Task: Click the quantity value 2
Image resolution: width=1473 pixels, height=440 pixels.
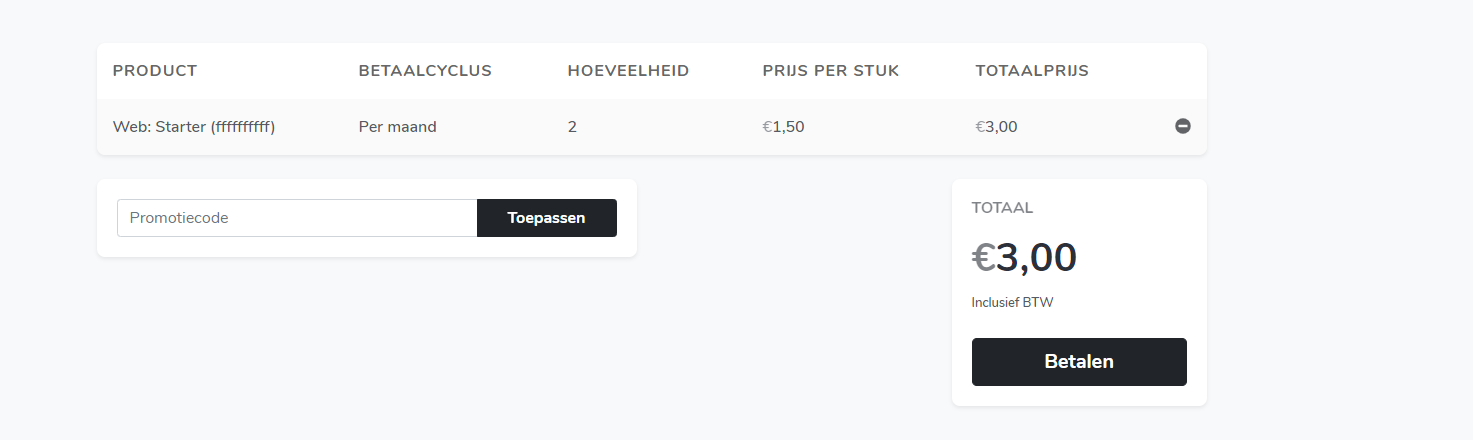Action: [572, 127]
